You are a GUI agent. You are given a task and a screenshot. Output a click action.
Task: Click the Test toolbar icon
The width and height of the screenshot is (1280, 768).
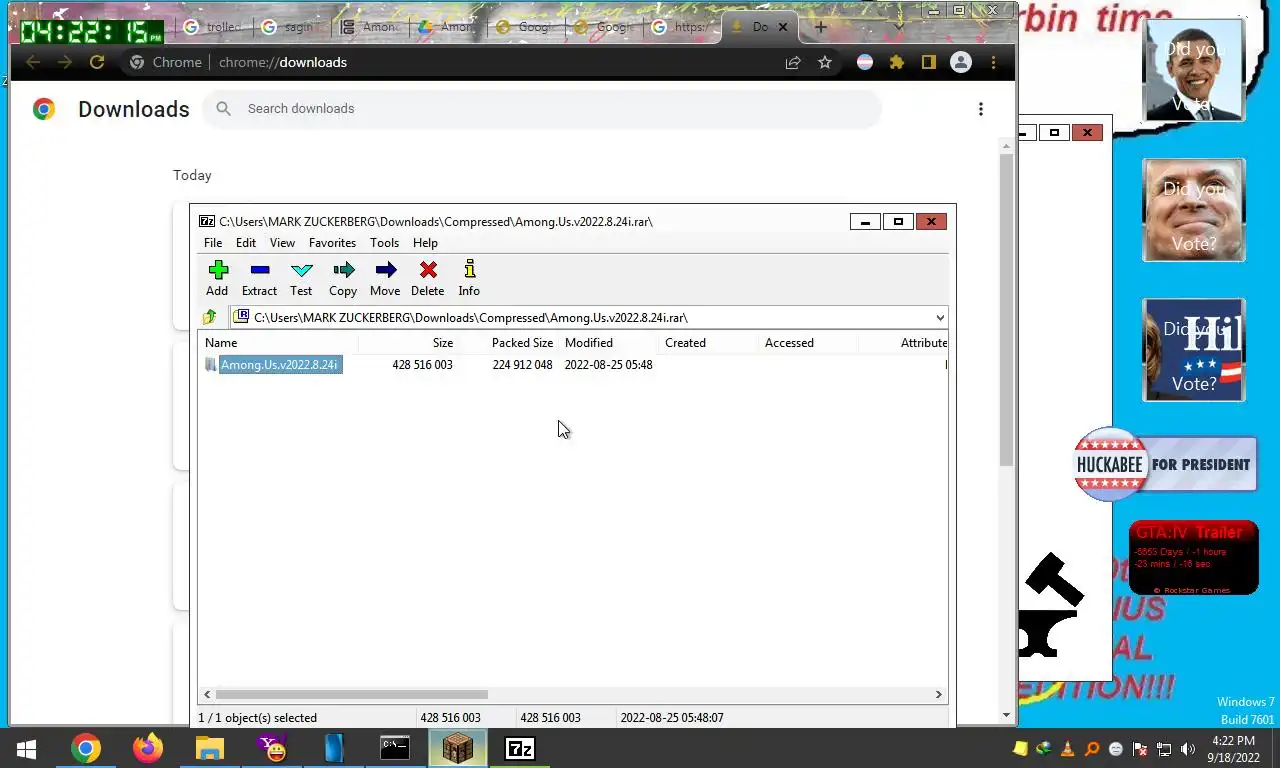[301, 278]
